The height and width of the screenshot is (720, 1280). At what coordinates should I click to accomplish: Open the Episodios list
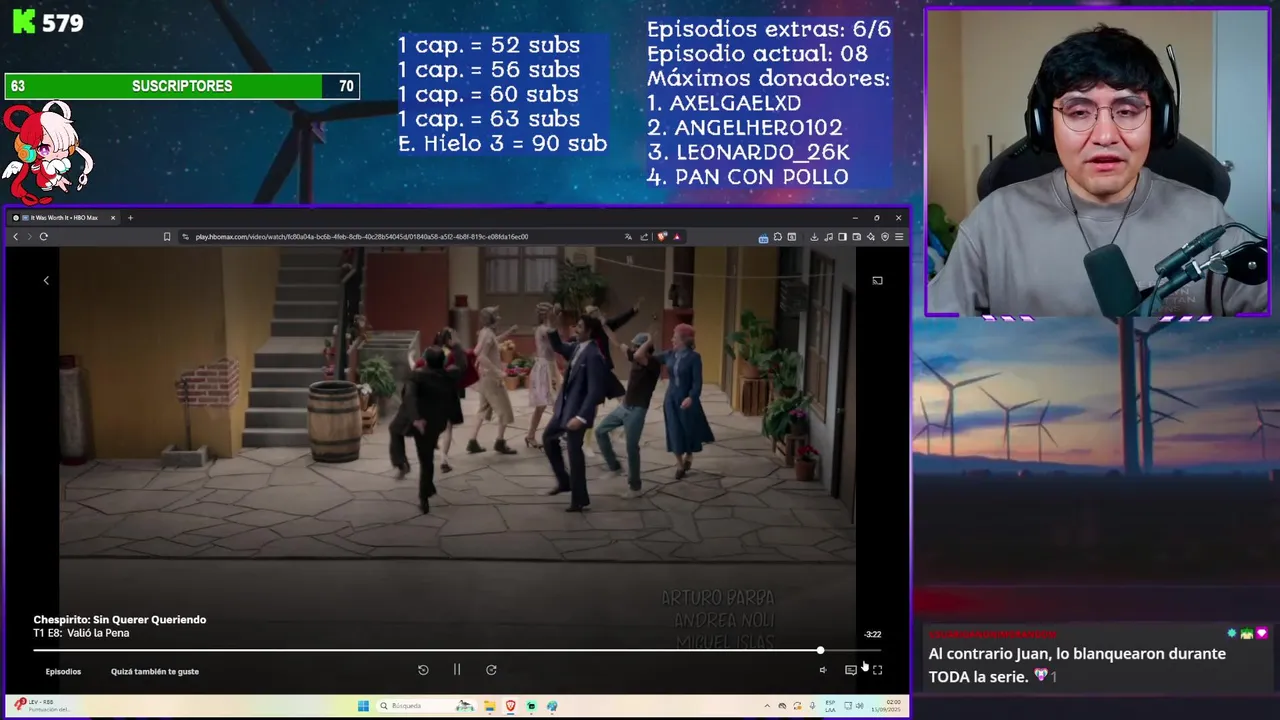[63, 671]
